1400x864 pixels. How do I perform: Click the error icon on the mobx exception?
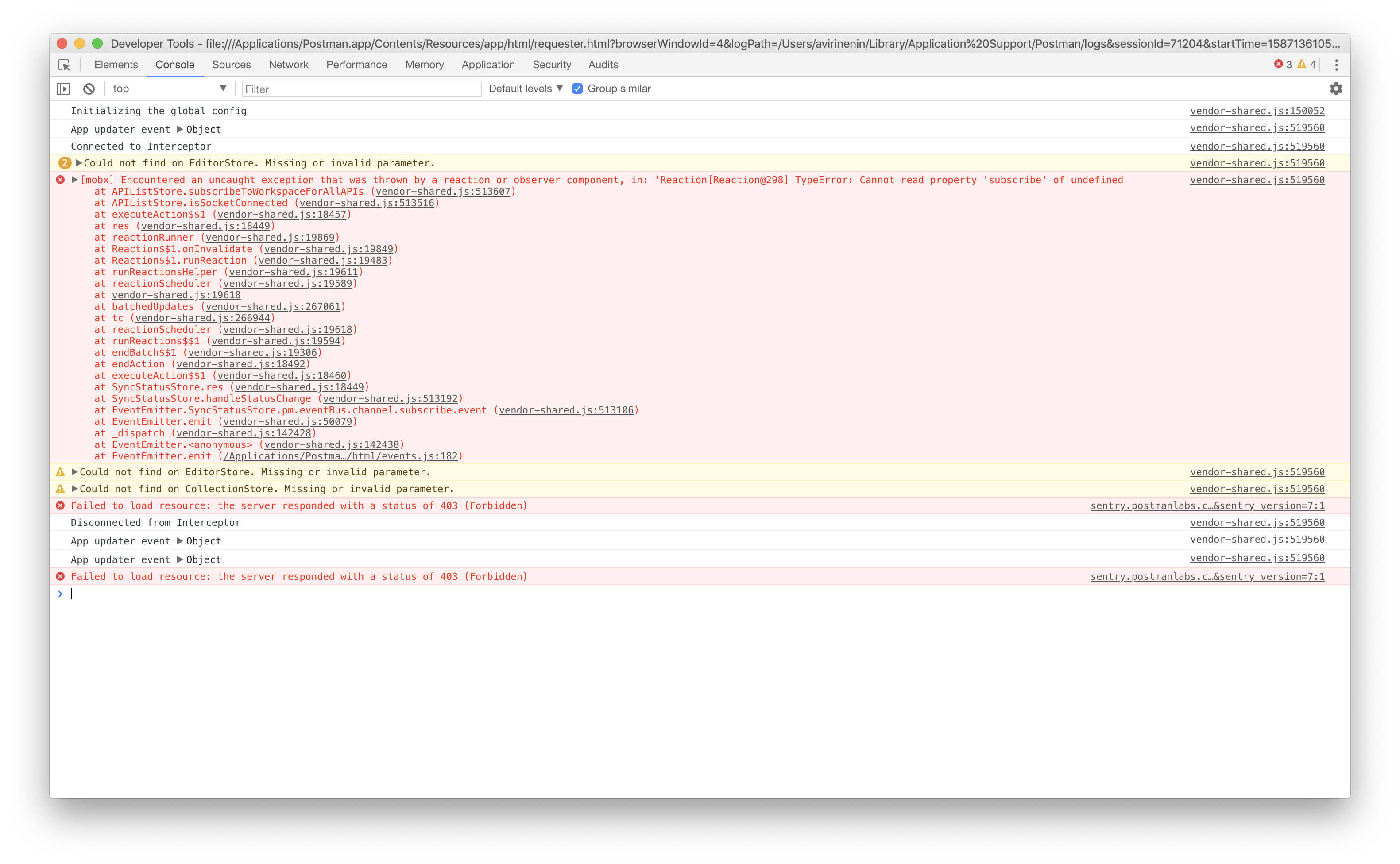click(60, 179)
